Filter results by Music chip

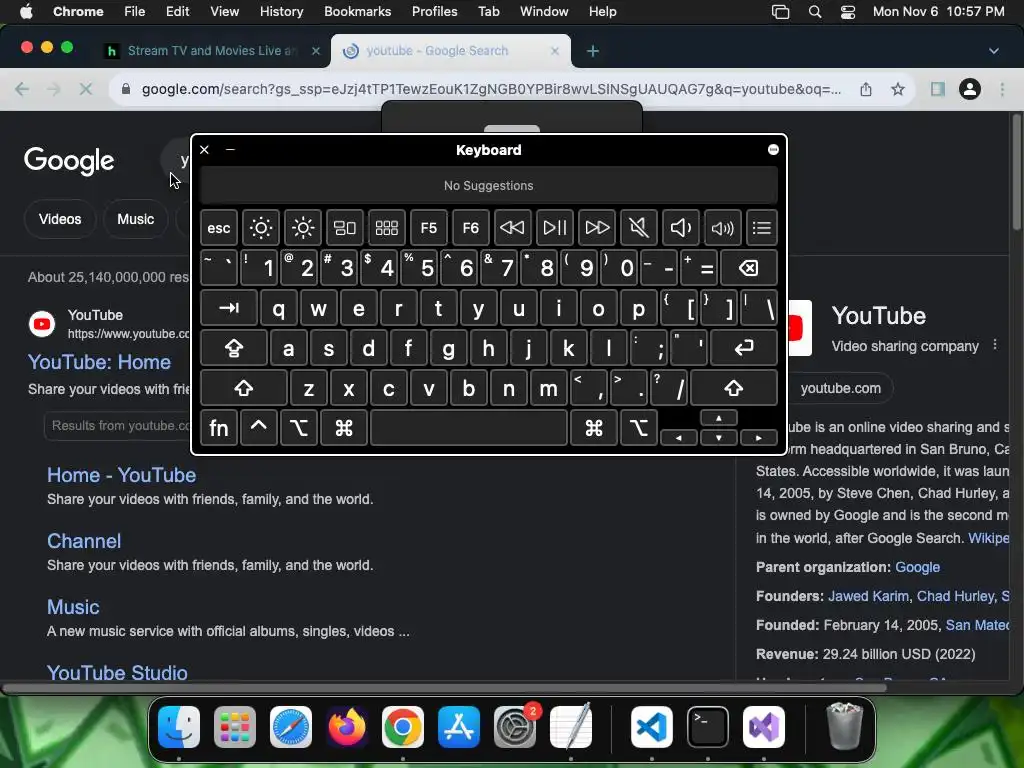point(135,219)
